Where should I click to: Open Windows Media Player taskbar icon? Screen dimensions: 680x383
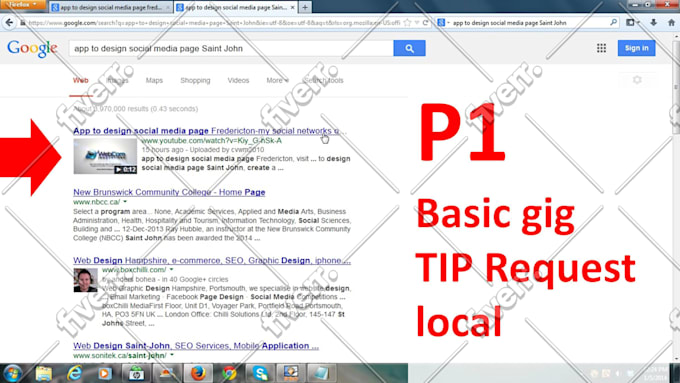click(105, 373)
